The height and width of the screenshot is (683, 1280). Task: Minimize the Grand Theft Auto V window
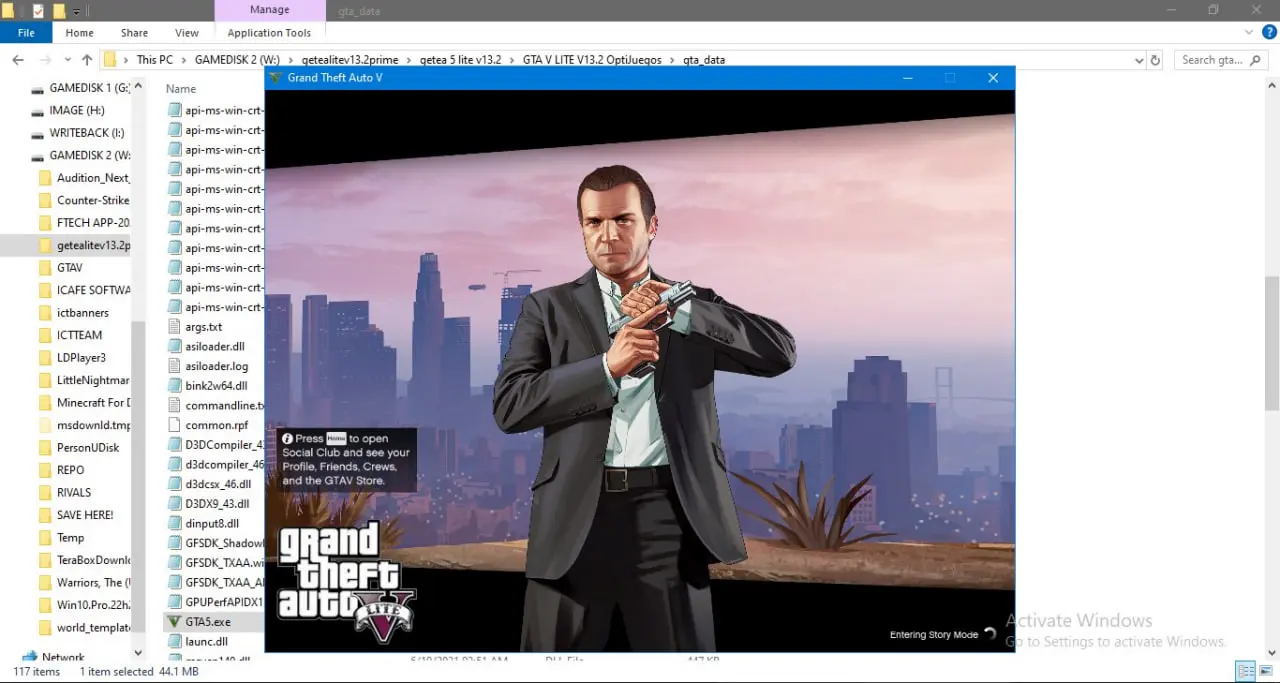[908, 78]
